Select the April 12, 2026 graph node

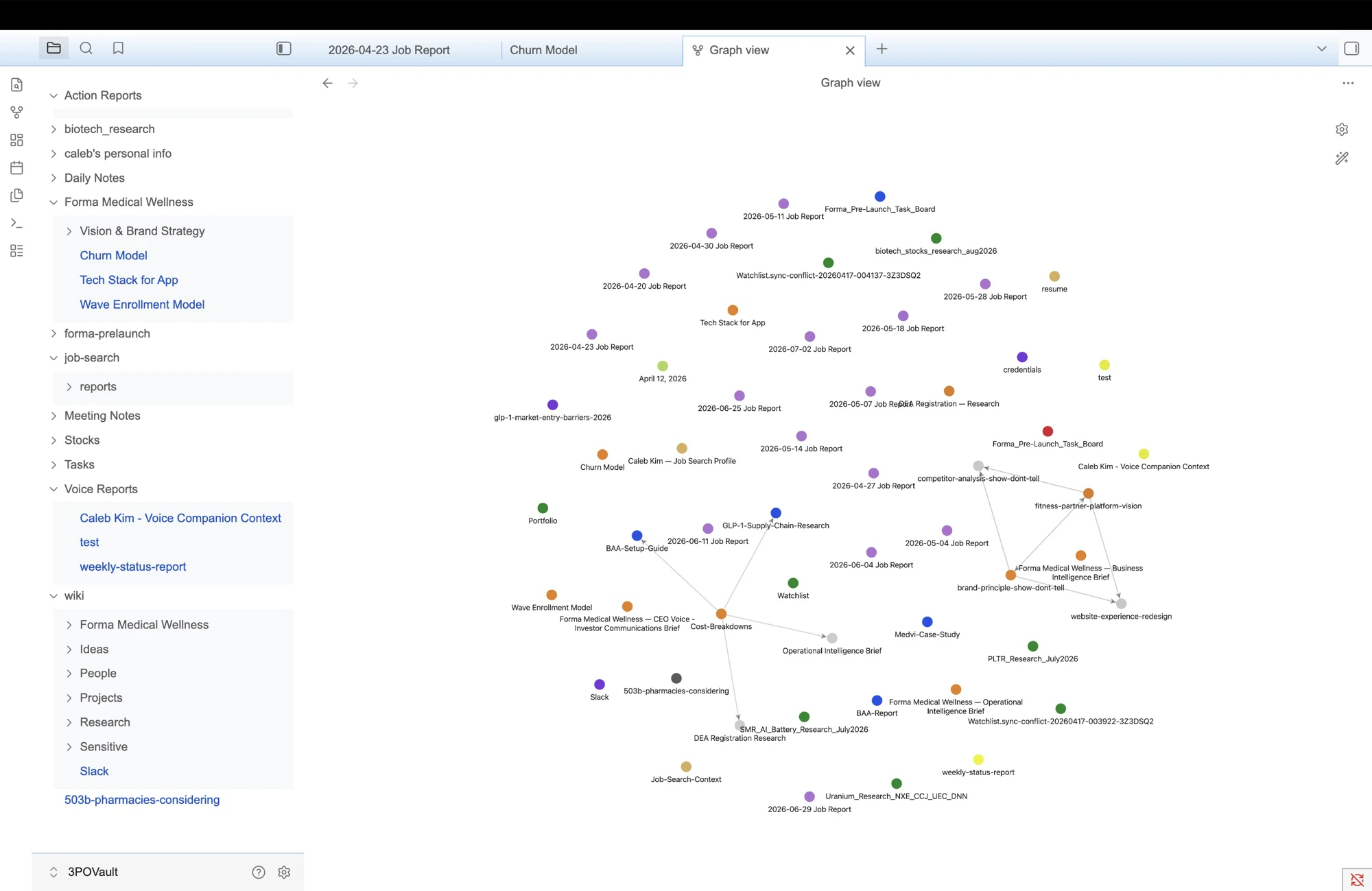click(663, 366)
